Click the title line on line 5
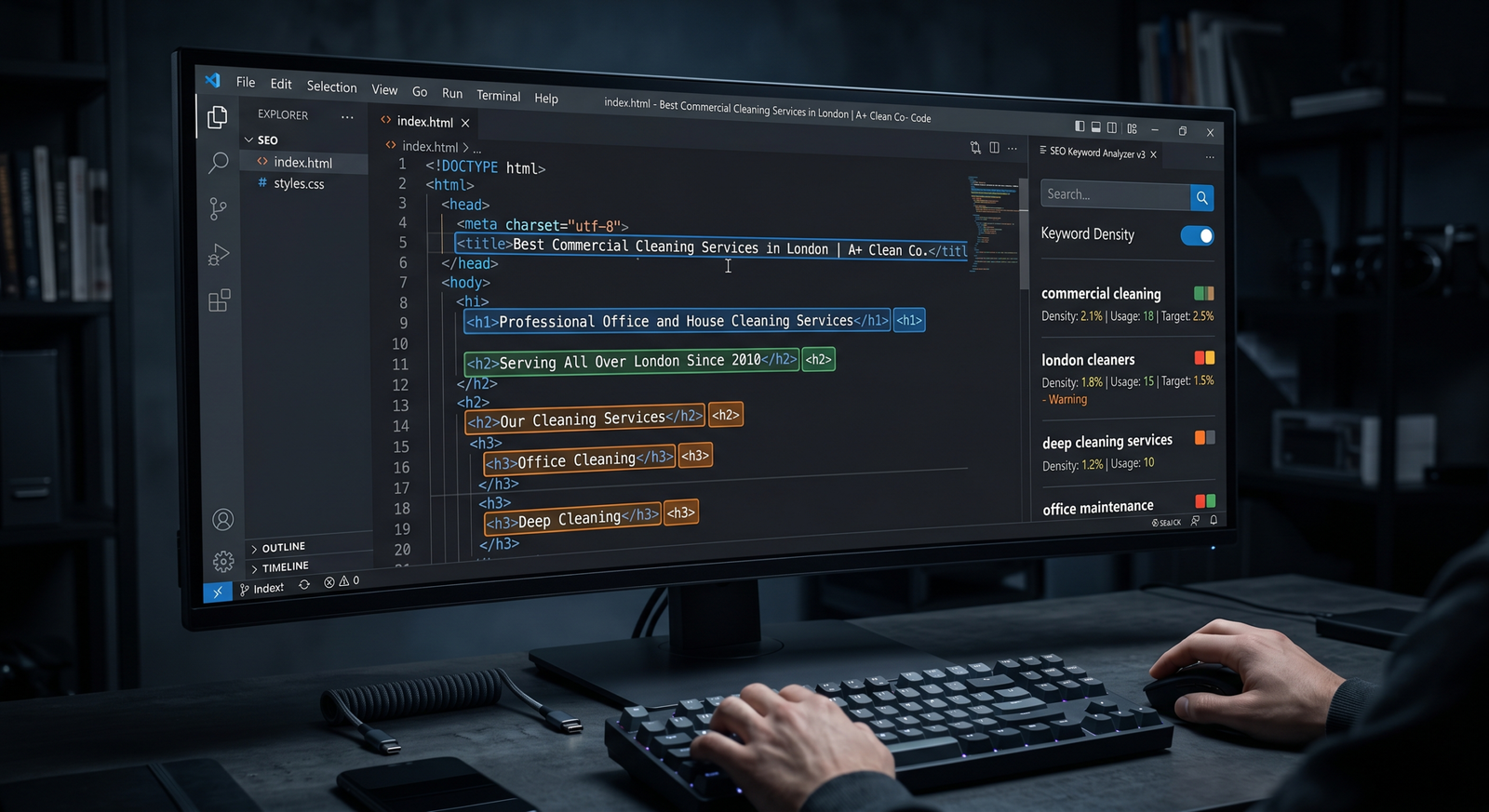Screen dimensions: 1489x812 [x=711, y=247]
